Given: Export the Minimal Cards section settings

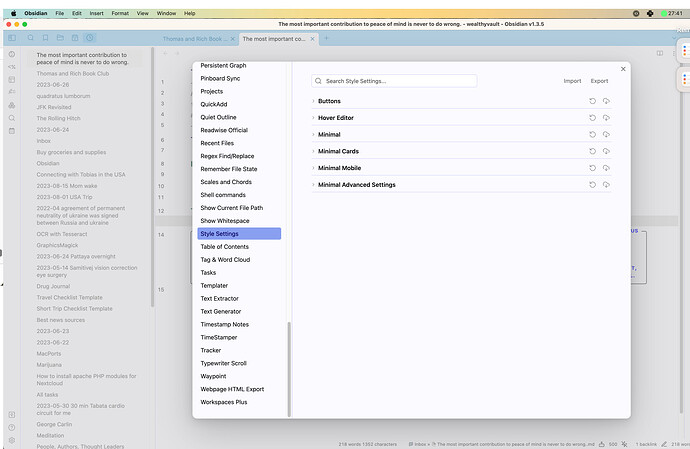Looking at the screenshot, I should coord(606,151).
